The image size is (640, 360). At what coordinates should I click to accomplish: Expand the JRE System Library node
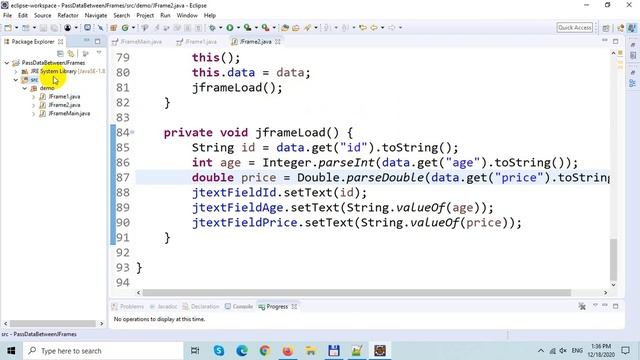(x=16, y=71)
